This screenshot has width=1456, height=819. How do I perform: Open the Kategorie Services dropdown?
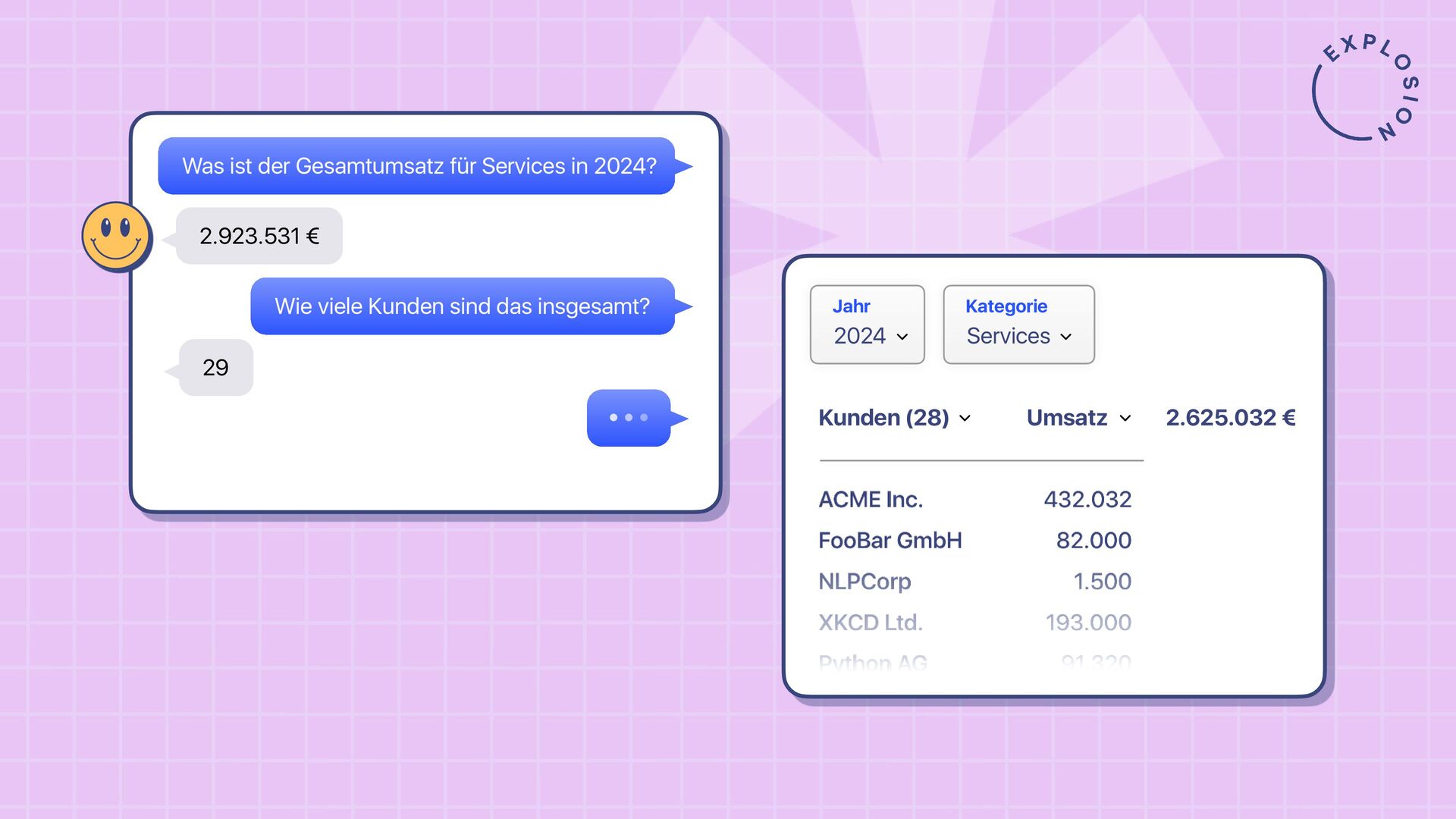click(1018, 325)
